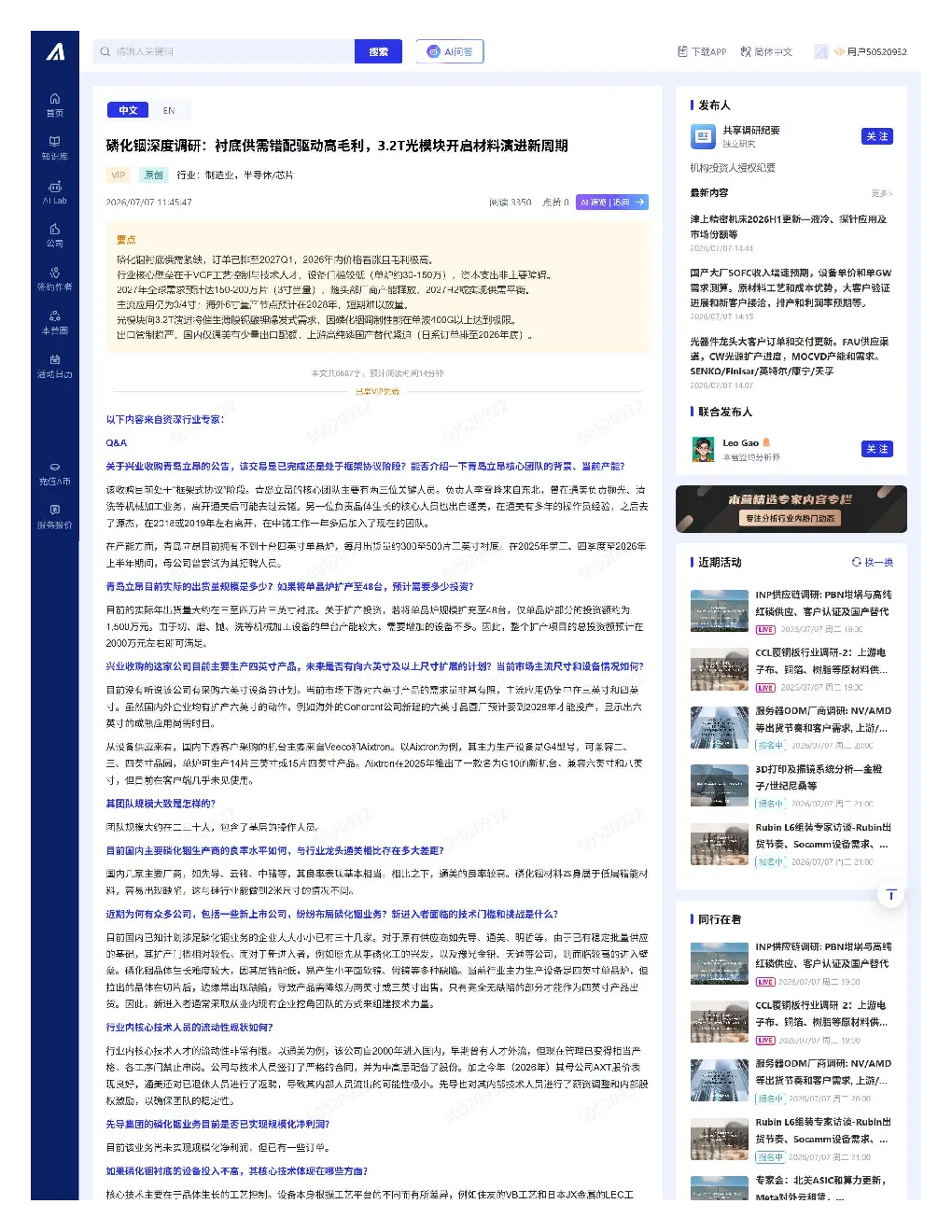Click the 共享调研纪要 publisher avatar icon
This screenshot has height=1232, width=952.
point(703,137)
